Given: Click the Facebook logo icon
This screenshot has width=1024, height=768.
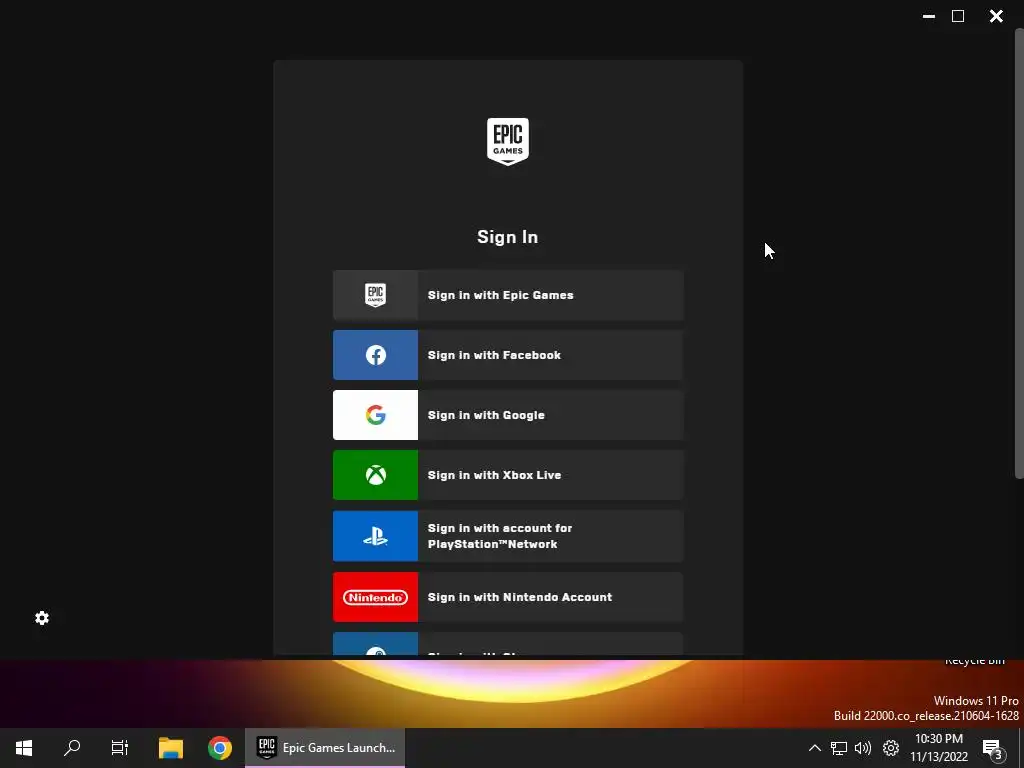Looking at the screenshot, I should click(x=376, y=355).
